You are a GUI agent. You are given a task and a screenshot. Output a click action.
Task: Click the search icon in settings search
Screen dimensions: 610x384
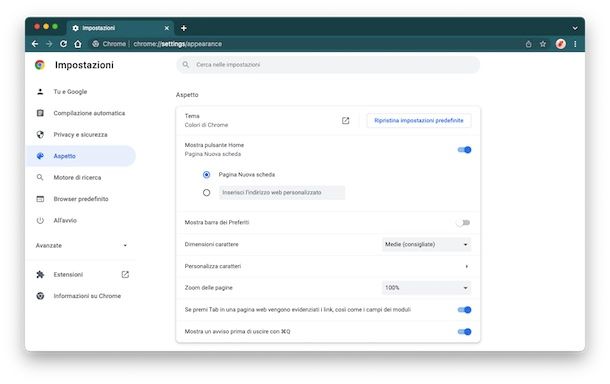point(186,65)
